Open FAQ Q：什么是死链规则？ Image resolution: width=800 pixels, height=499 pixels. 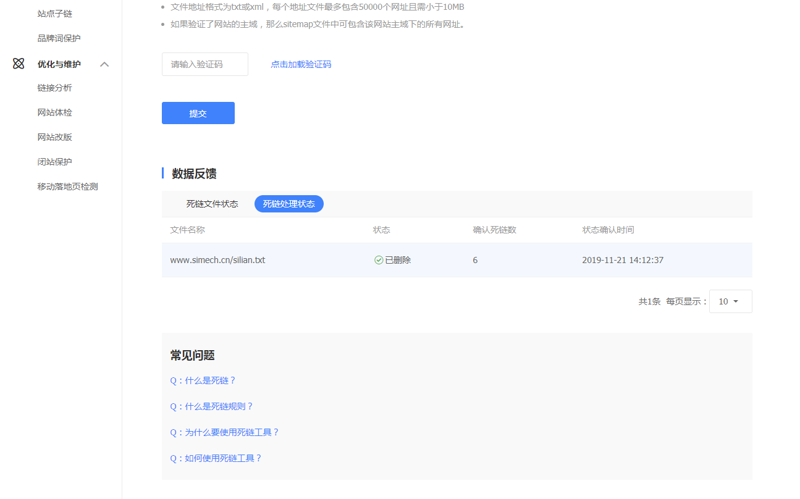[x=211, y=407]
